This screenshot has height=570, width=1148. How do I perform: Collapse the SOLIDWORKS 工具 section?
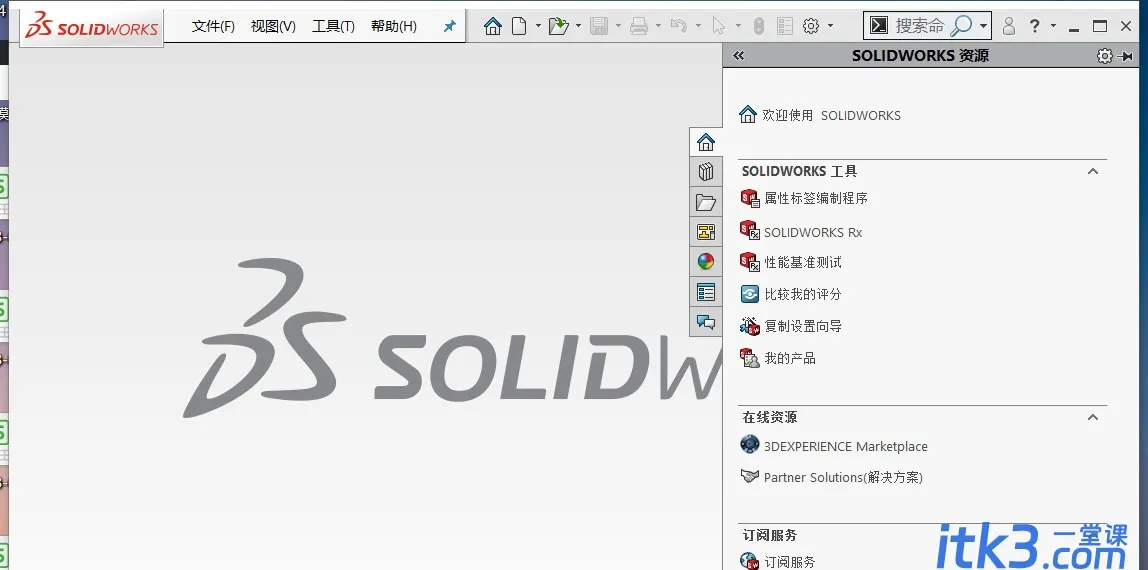point(1093,171)
